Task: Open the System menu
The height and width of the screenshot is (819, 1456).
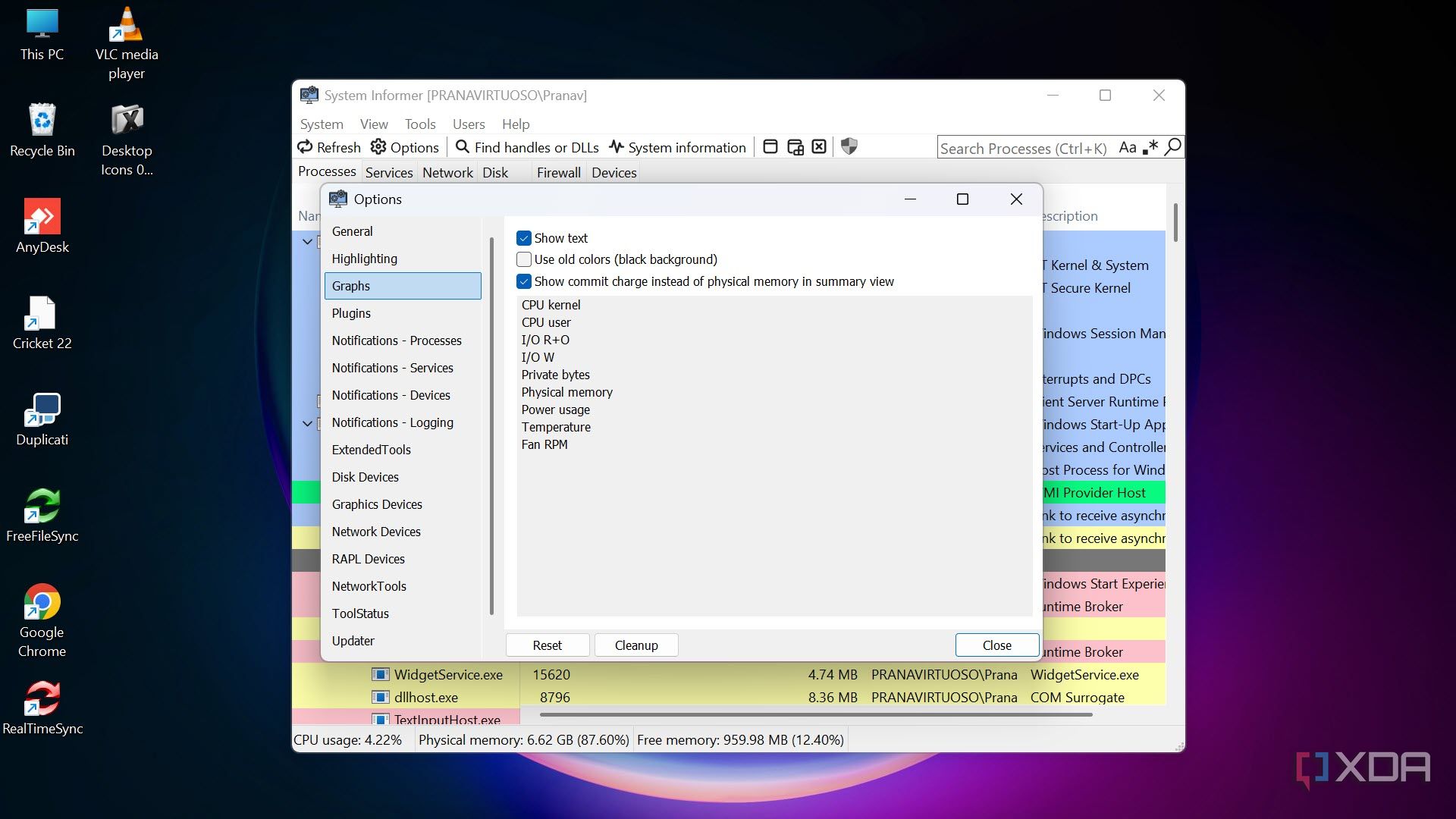Action: pos(322,124)
